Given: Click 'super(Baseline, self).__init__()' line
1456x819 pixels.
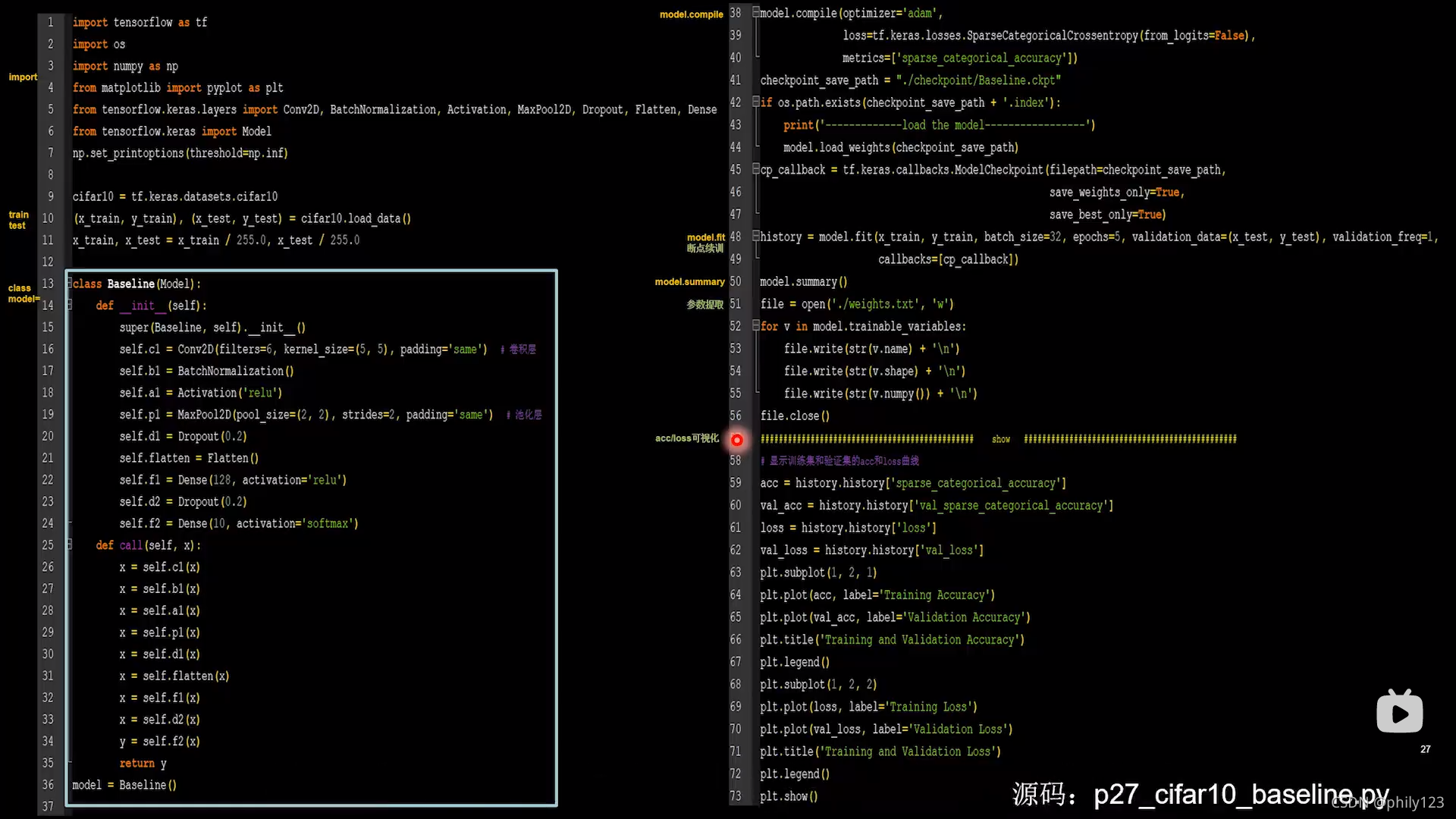Looking at the screenshot, I should pos(212,328).
